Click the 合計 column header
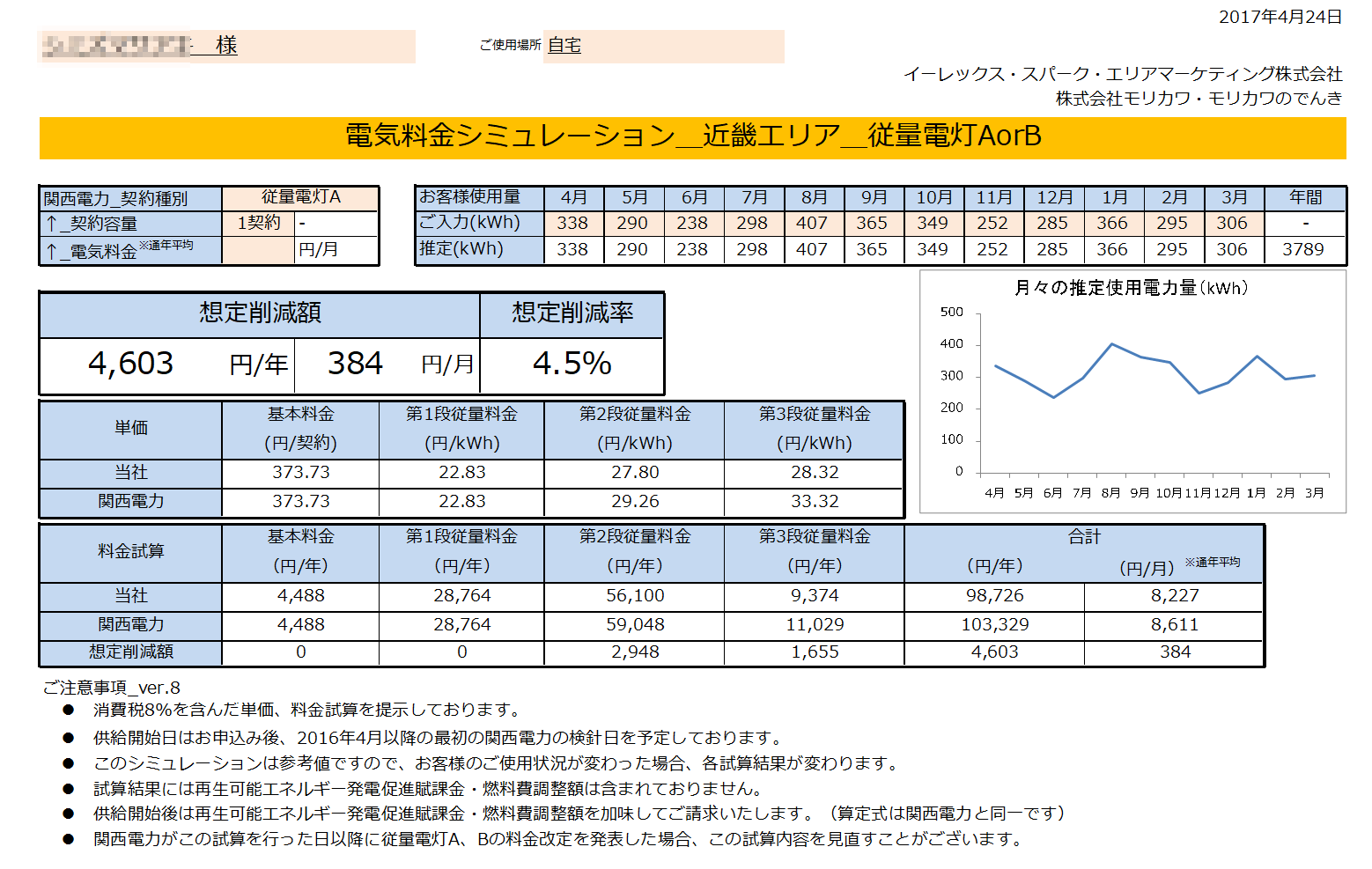1372x869 pixels. [1084, 537]
